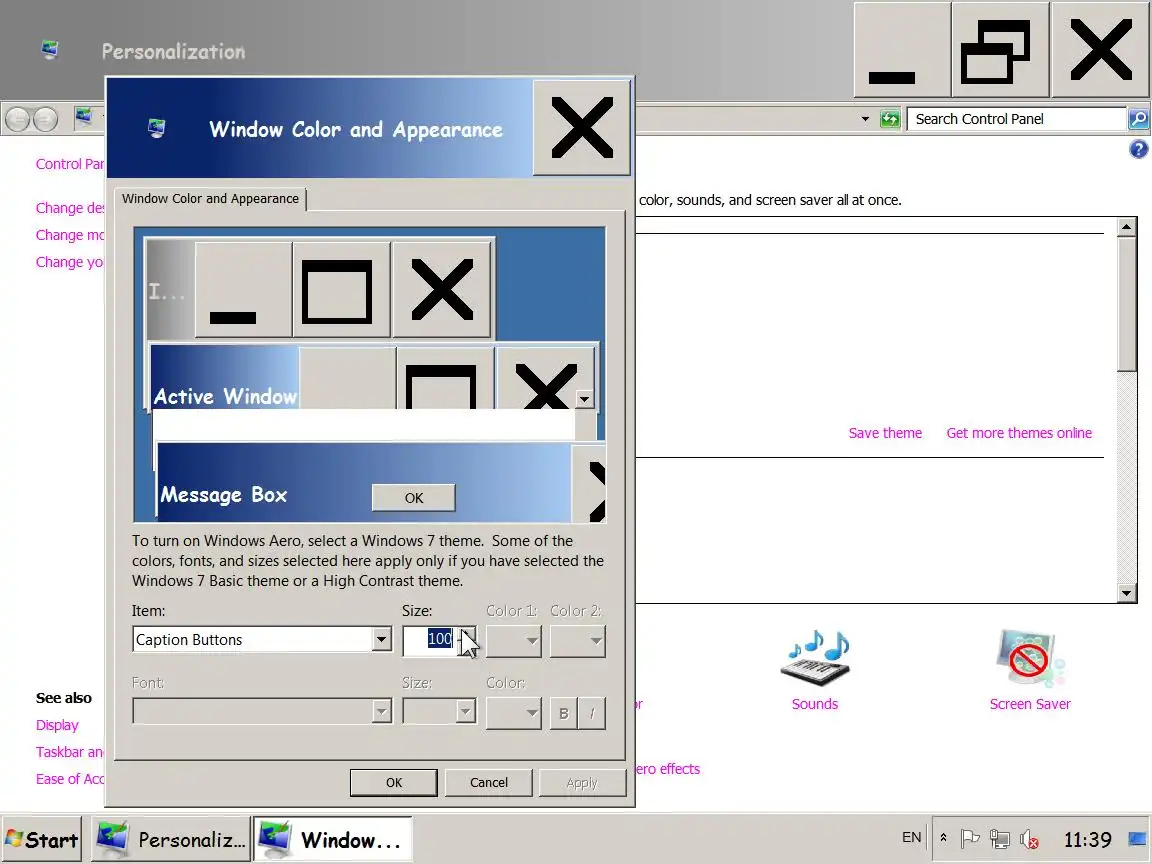Click the Active Window title bar preview
The image size is (1152, 864).
(x=225, y=378)
